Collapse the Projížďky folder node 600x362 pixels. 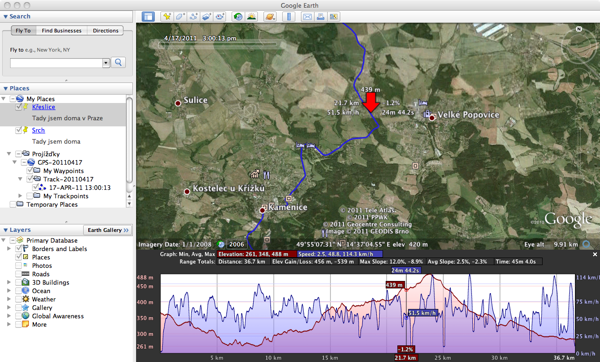coord(9,154)
